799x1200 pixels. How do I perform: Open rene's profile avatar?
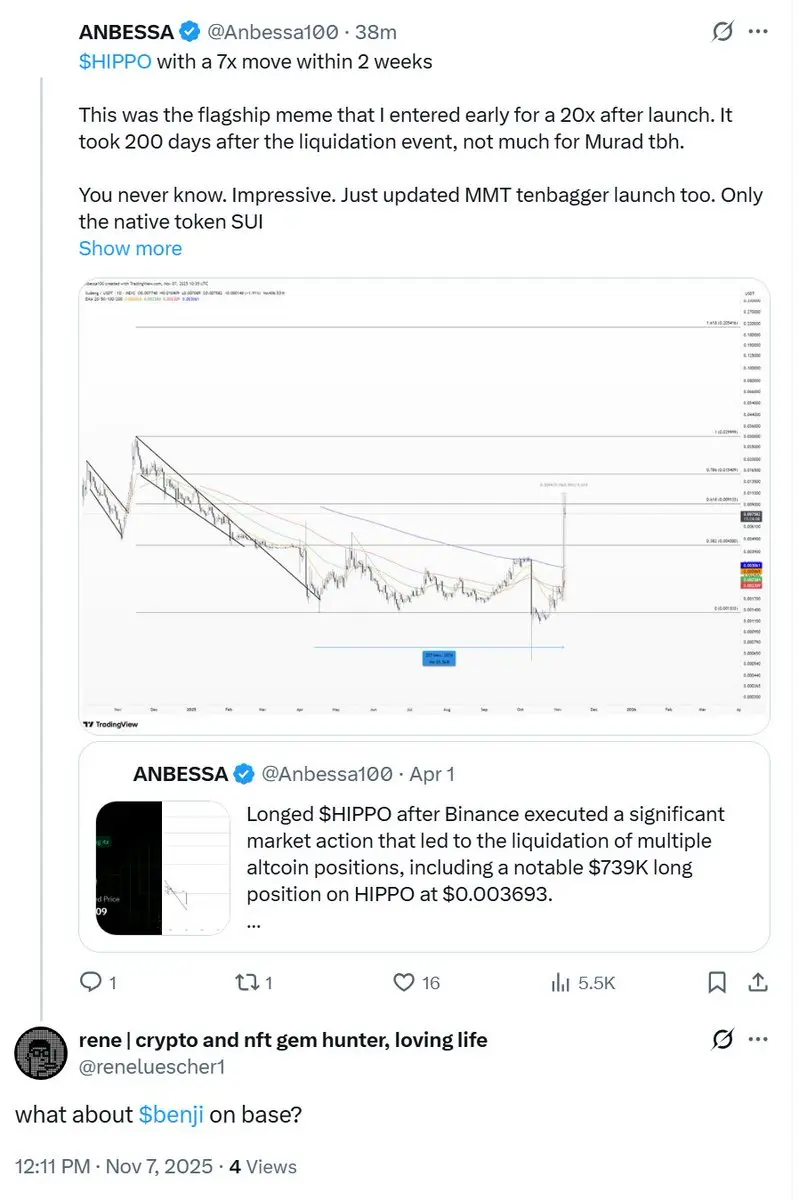tap(41, 1052)
